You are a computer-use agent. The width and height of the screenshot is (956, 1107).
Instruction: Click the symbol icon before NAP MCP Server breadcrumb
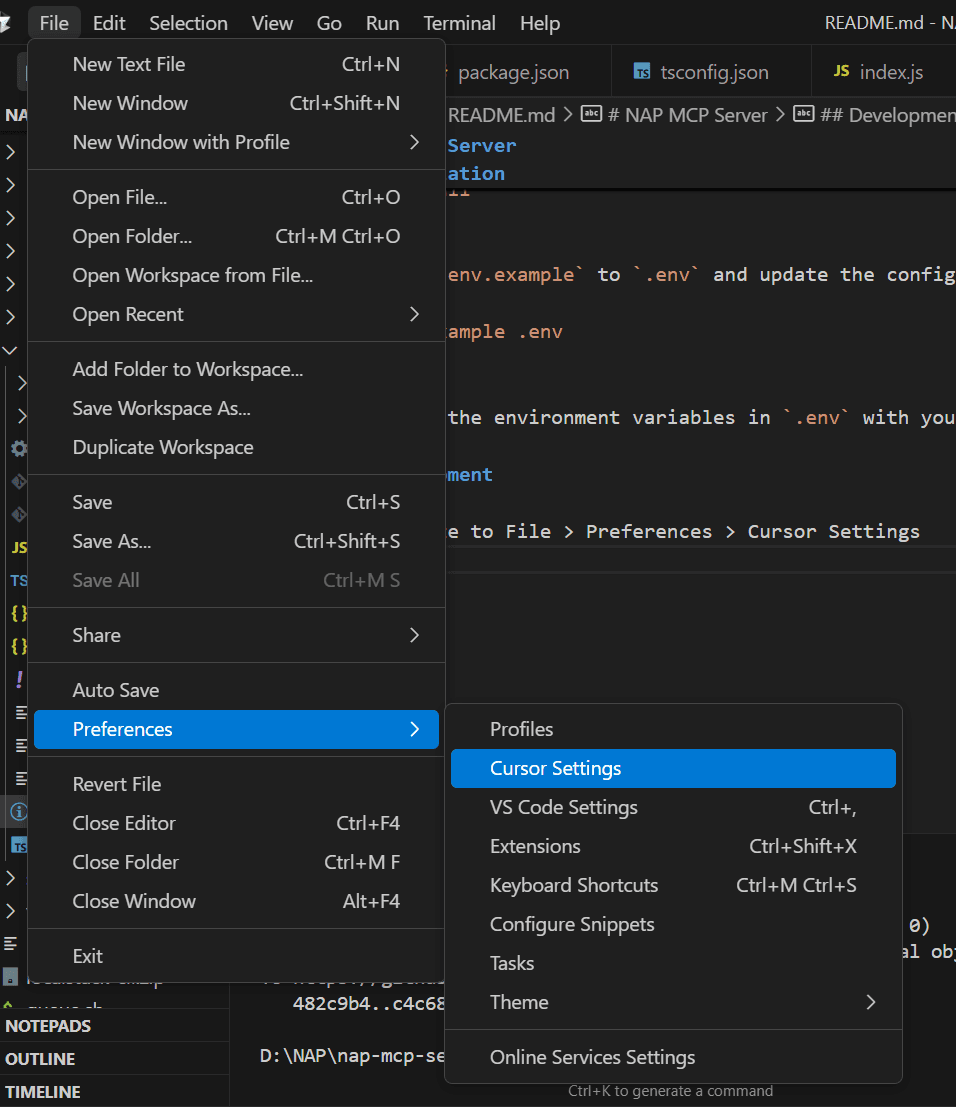[591, 114]
